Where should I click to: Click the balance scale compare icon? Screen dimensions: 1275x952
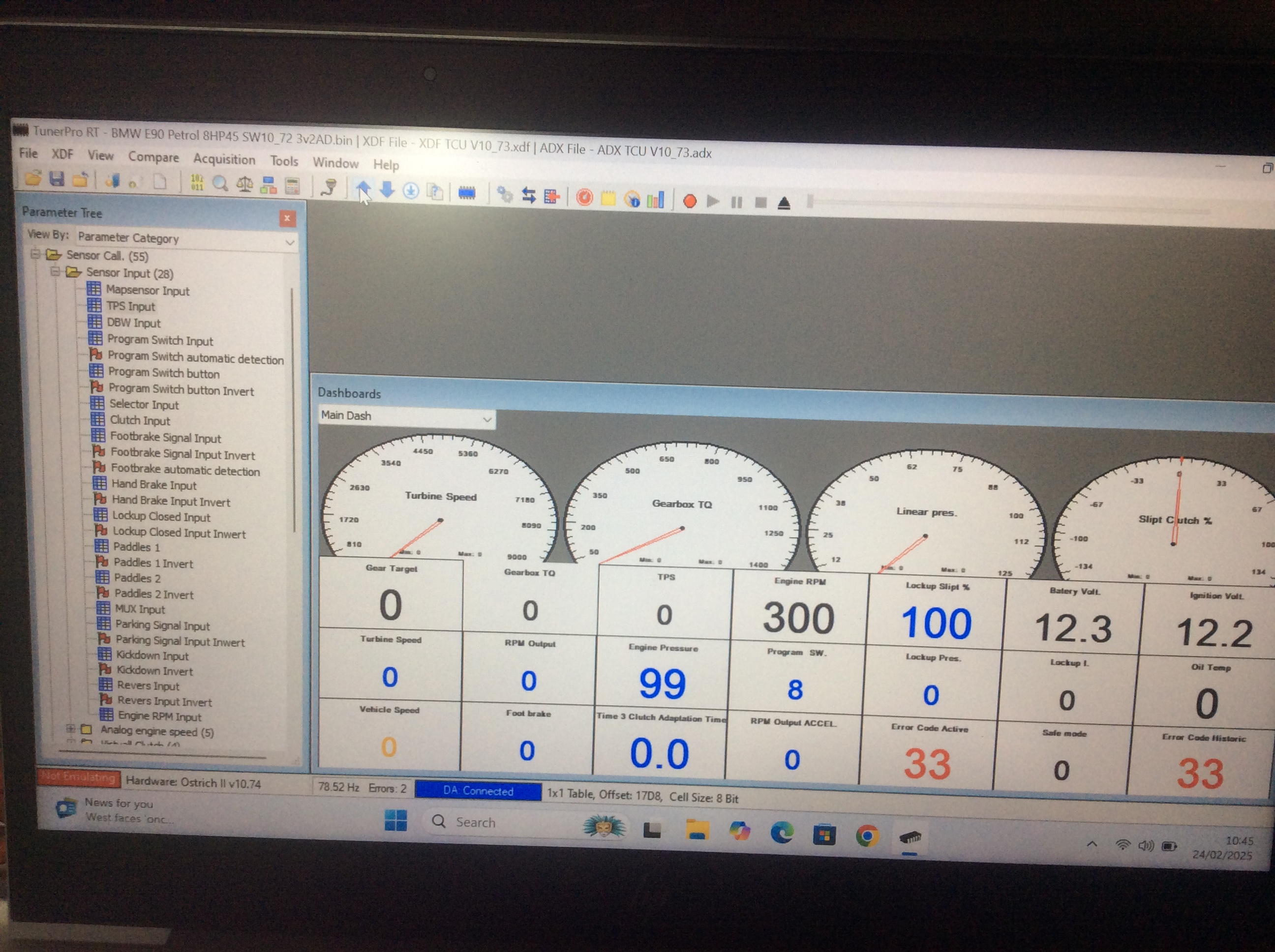click(244, 184)
